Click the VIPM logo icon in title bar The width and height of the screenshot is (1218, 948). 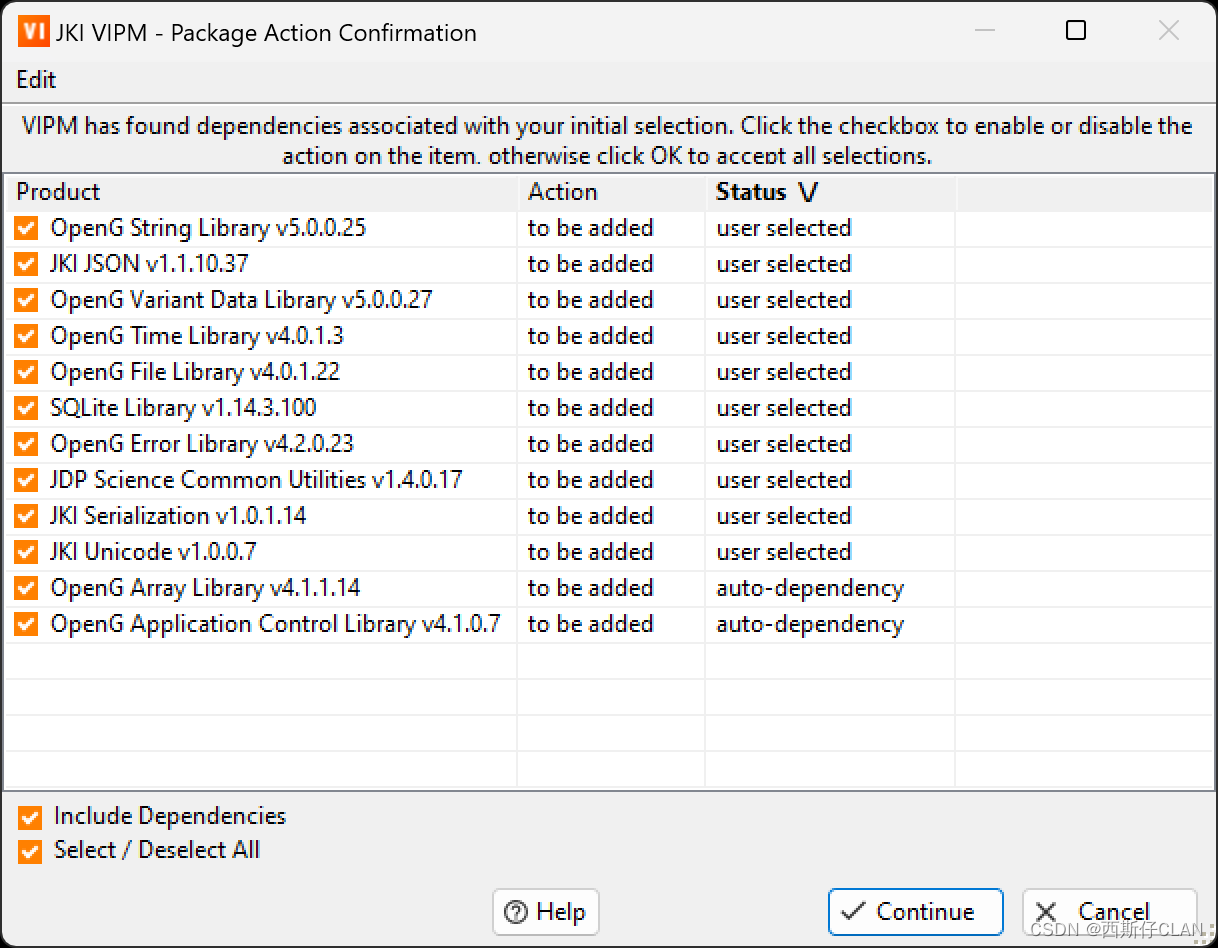click(35, 31)
